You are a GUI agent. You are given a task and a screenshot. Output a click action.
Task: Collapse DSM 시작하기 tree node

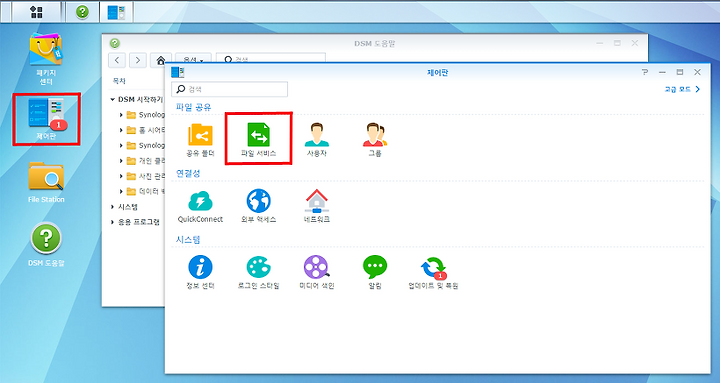point(112,99)
